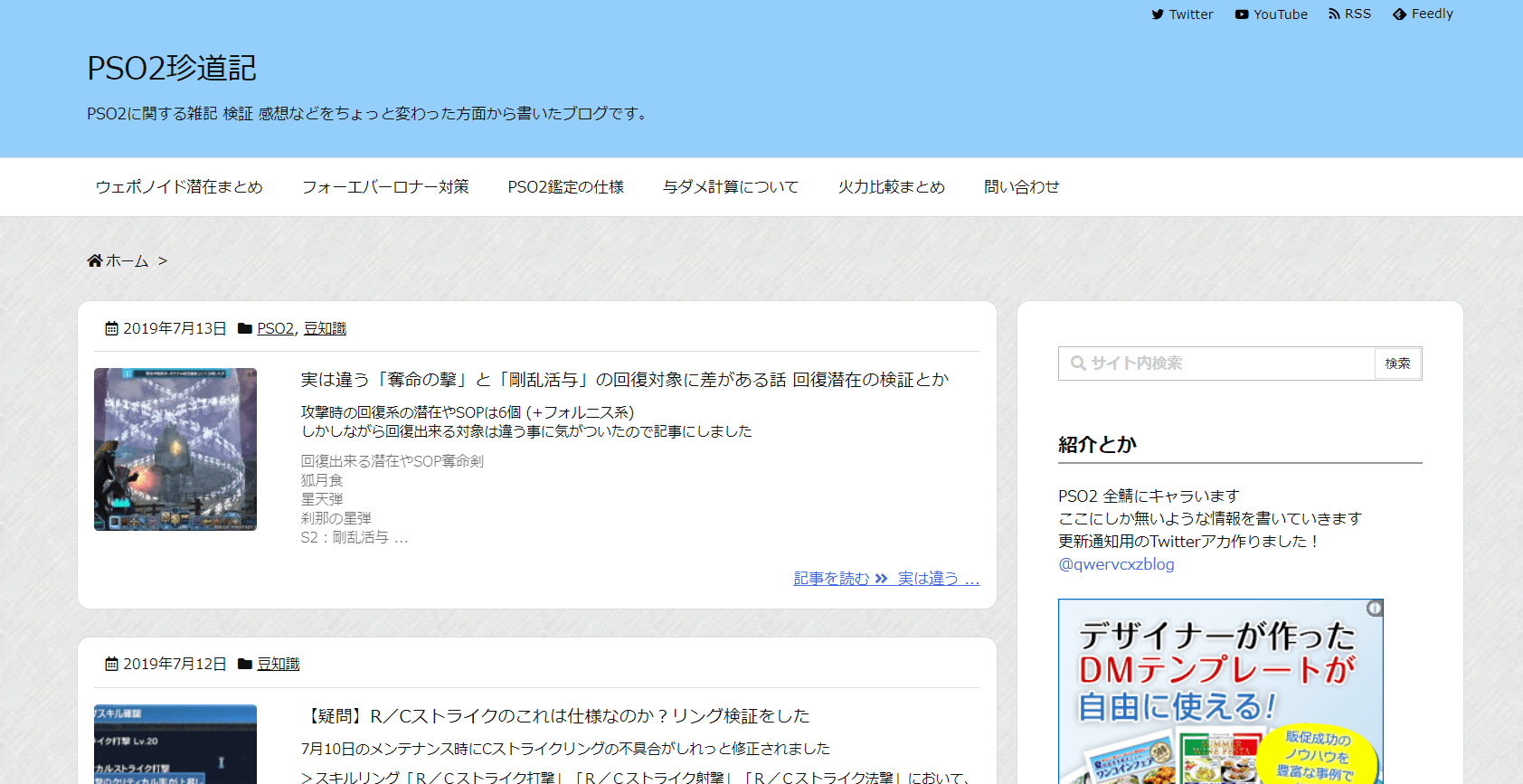The height and width of the screenshot is (784, 1523).
Task: Open the フォーエバーロナー対策 menu item
Action: click(x=385, y=186)
